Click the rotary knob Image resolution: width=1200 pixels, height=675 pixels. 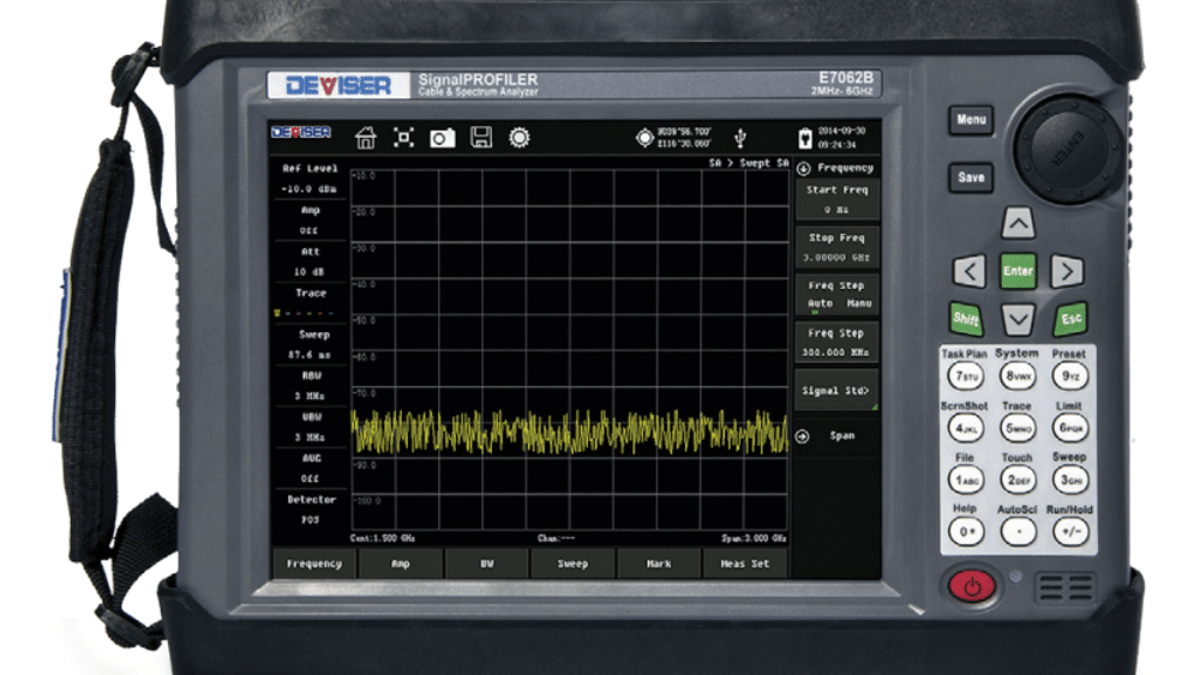pyautogui.click(x=1069, y=150)
